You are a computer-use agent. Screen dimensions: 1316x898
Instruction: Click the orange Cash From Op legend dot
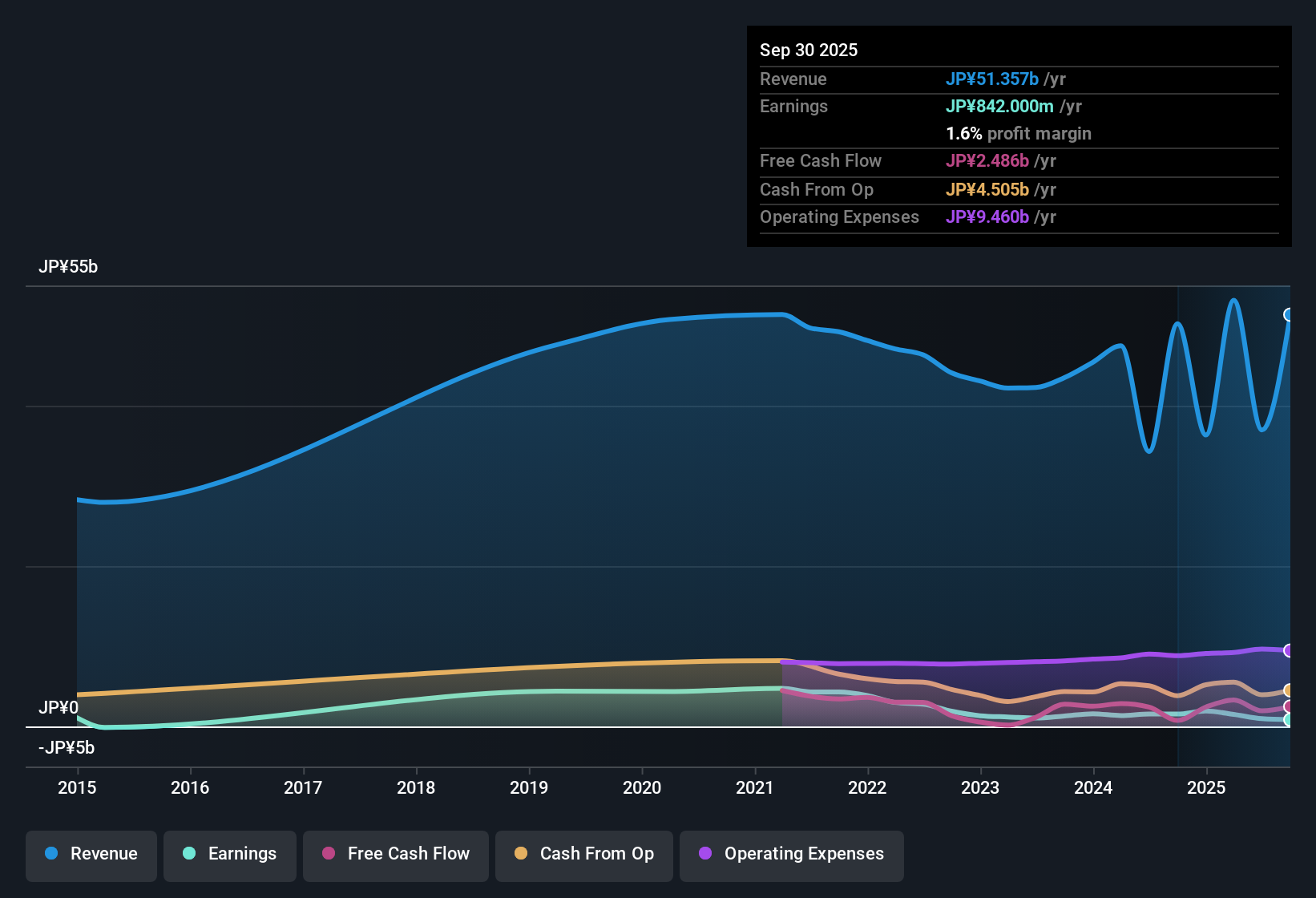coord(521,854)
